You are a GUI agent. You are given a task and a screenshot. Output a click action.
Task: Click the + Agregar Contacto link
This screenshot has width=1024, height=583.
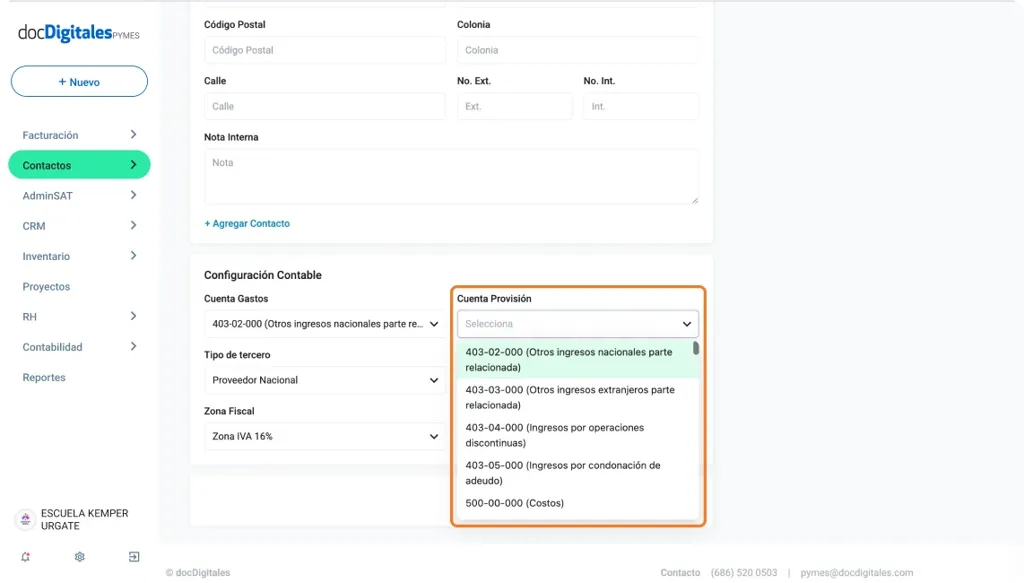[x=247, y=224]
